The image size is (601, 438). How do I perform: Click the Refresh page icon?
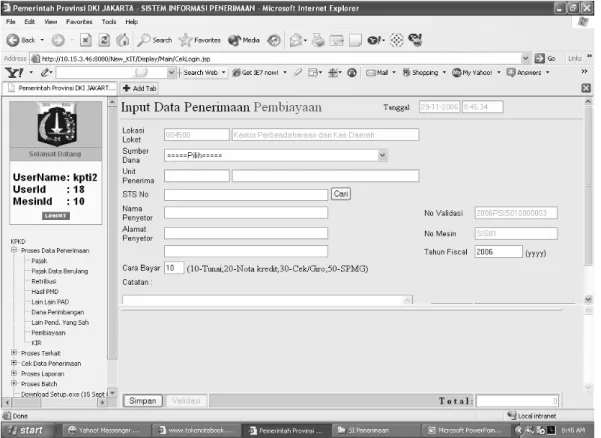[104, 40]
